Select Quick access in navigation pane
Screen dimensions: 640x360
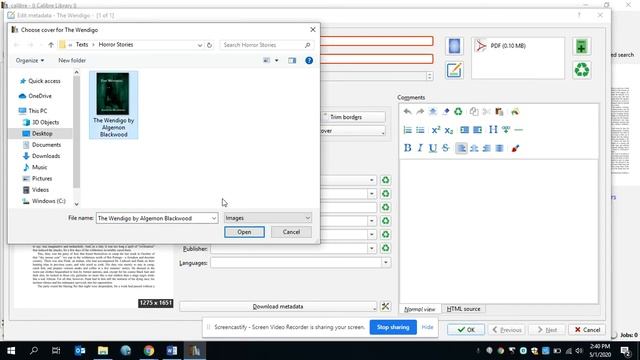[44, 81]
